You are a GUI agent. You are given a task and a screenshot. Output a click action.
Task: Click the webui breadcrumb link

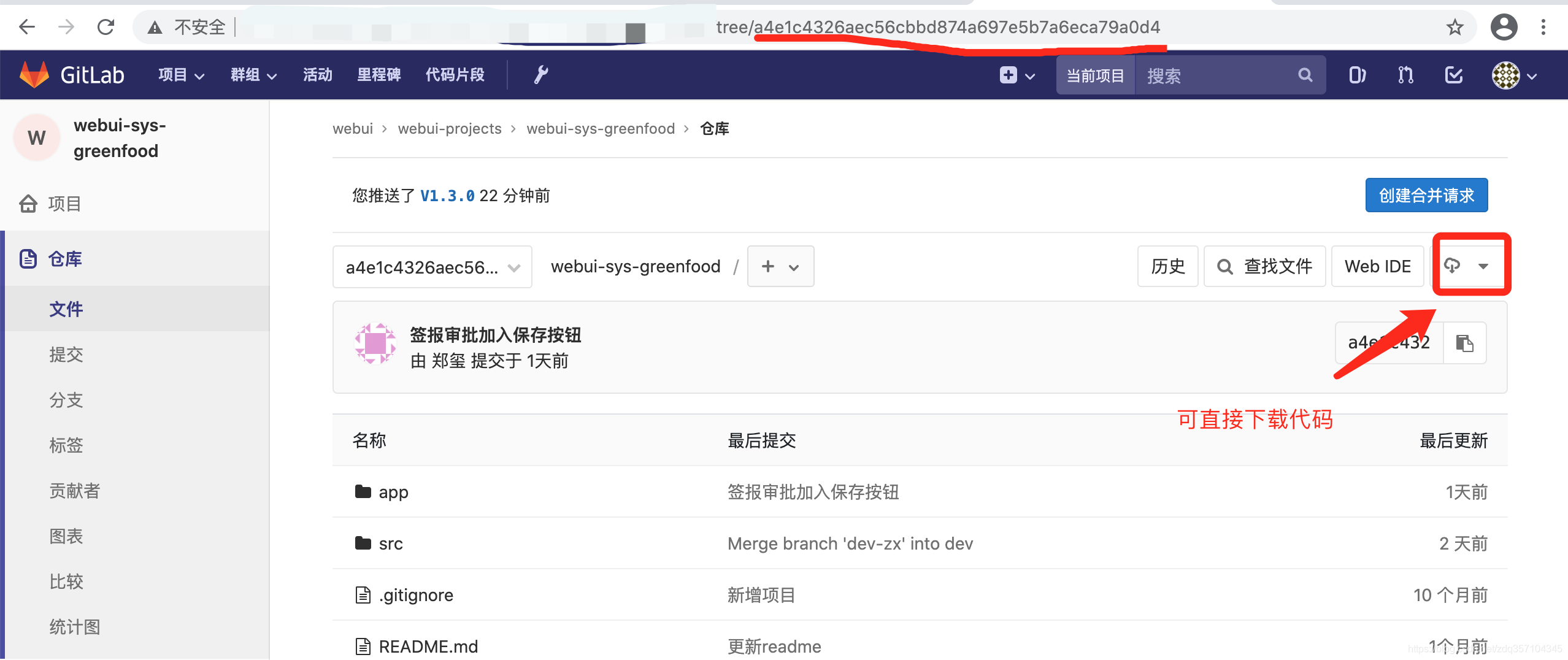353,129
